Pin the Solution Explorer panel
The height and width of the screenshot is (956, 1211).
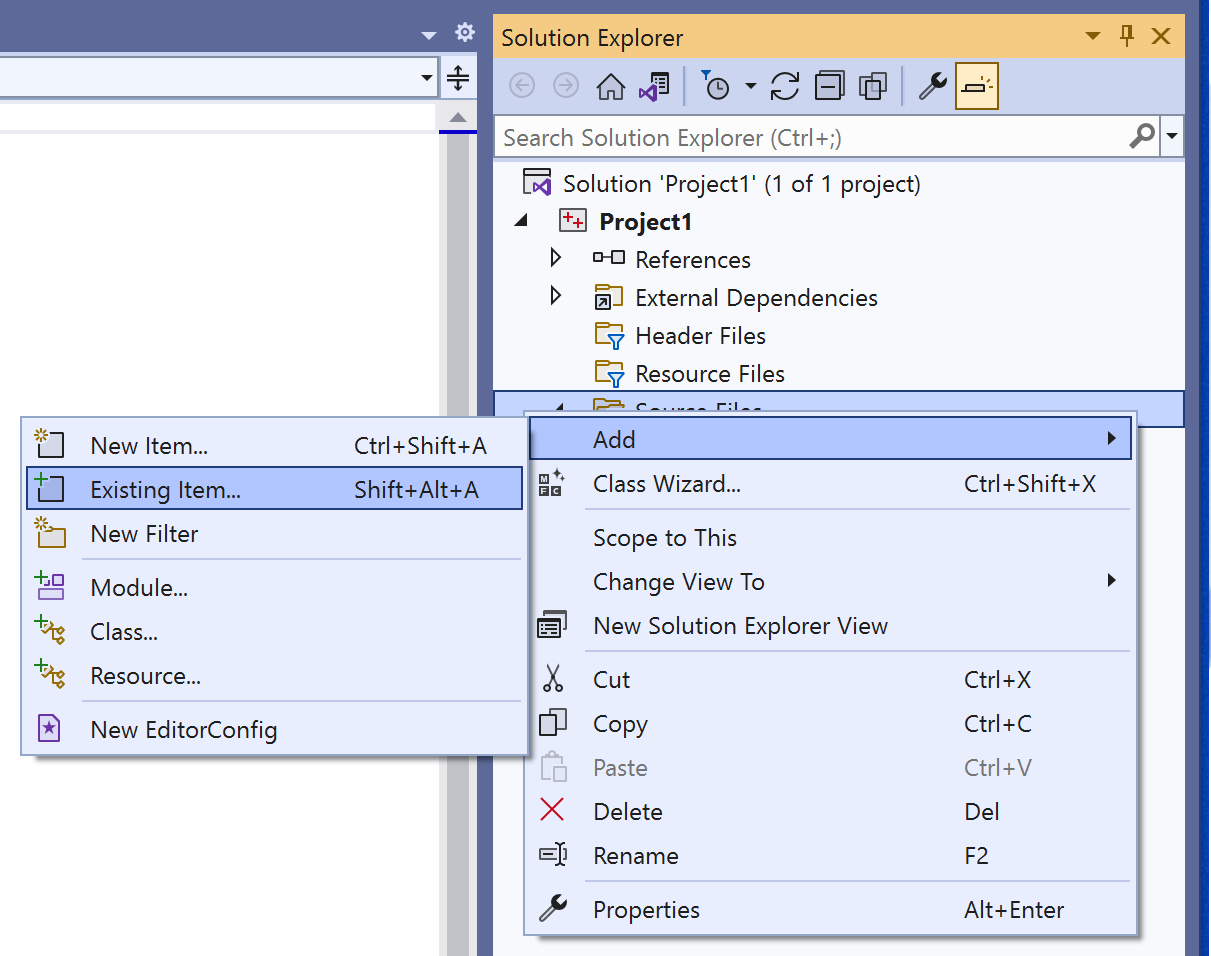click(1127, 37)
